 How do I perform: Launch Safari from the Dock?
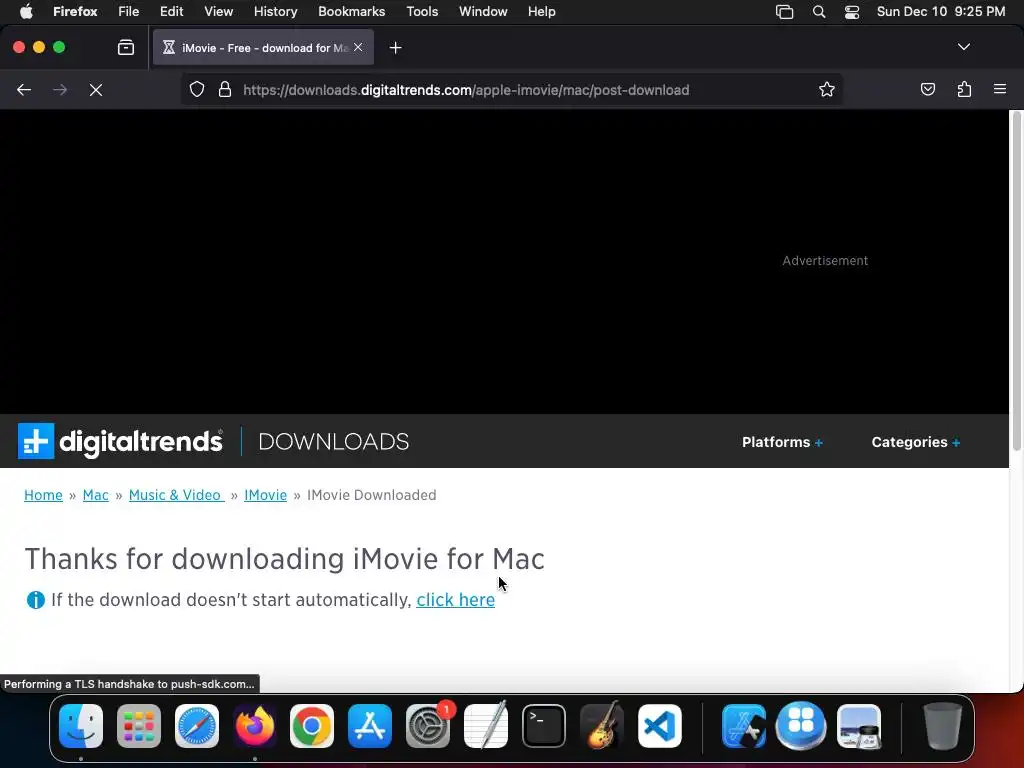[197, 726]
